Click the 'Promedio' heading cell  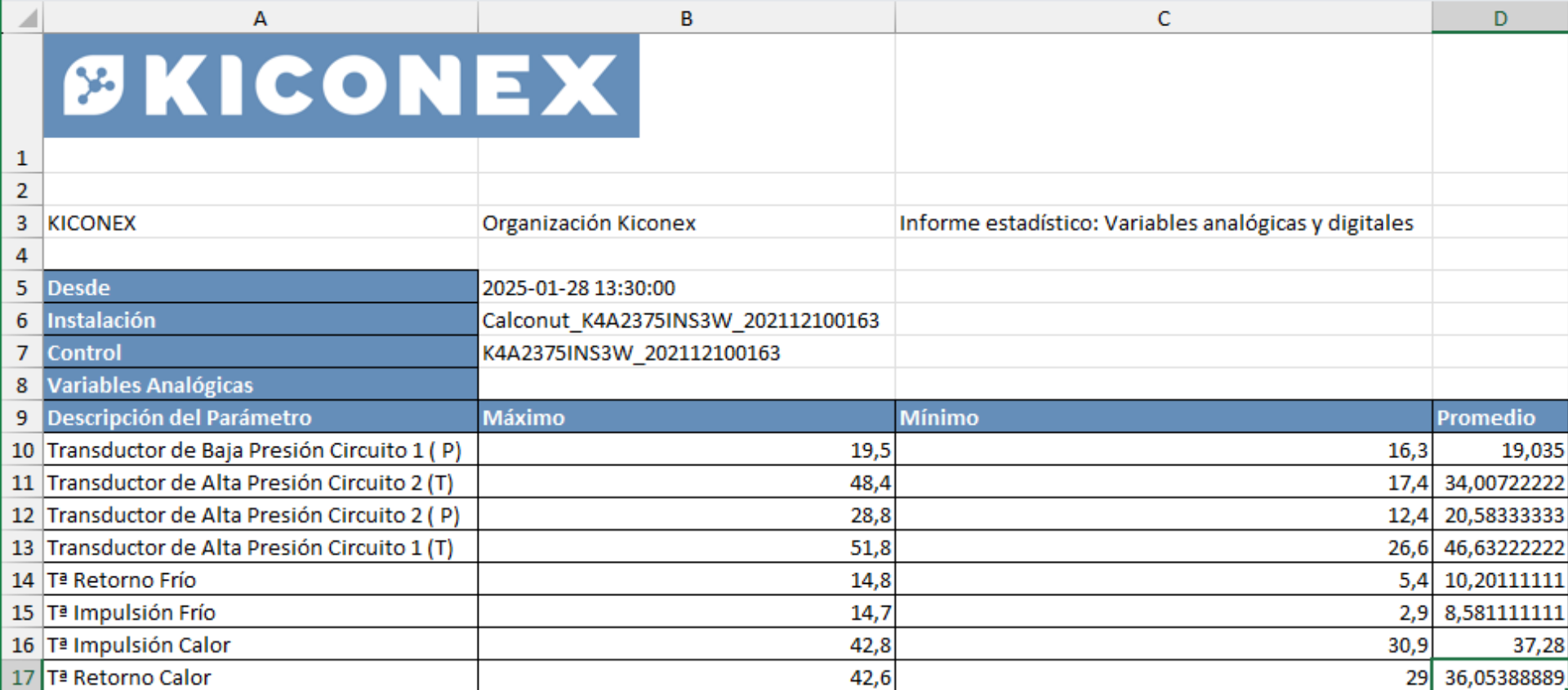pyautogui.click(x=1499, y=417)
